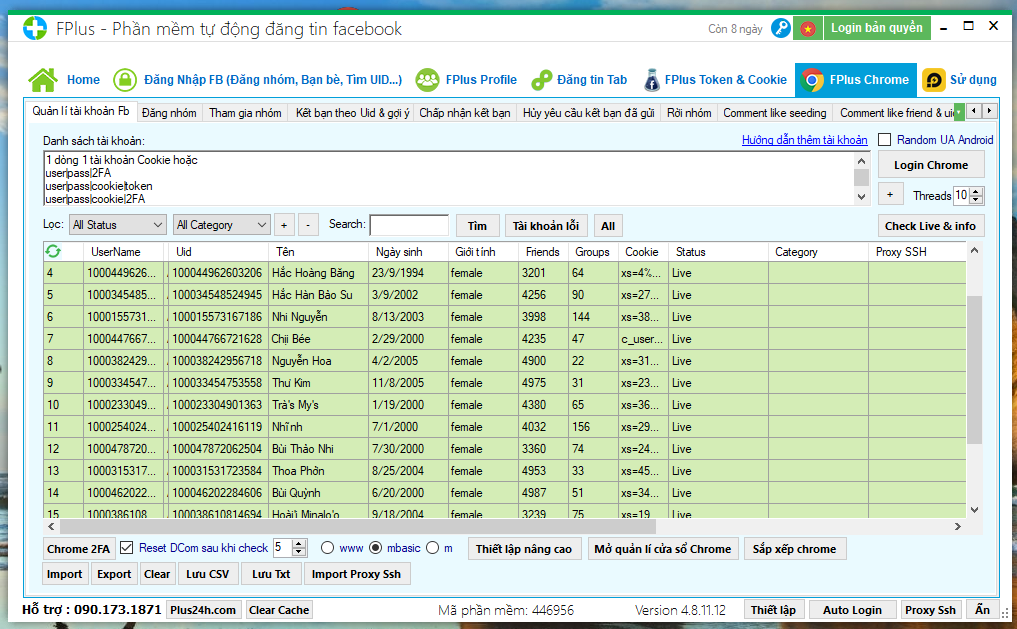Click the Sắp xếp chrome button
Screen dimensions: 1017x629
point(795,549)
